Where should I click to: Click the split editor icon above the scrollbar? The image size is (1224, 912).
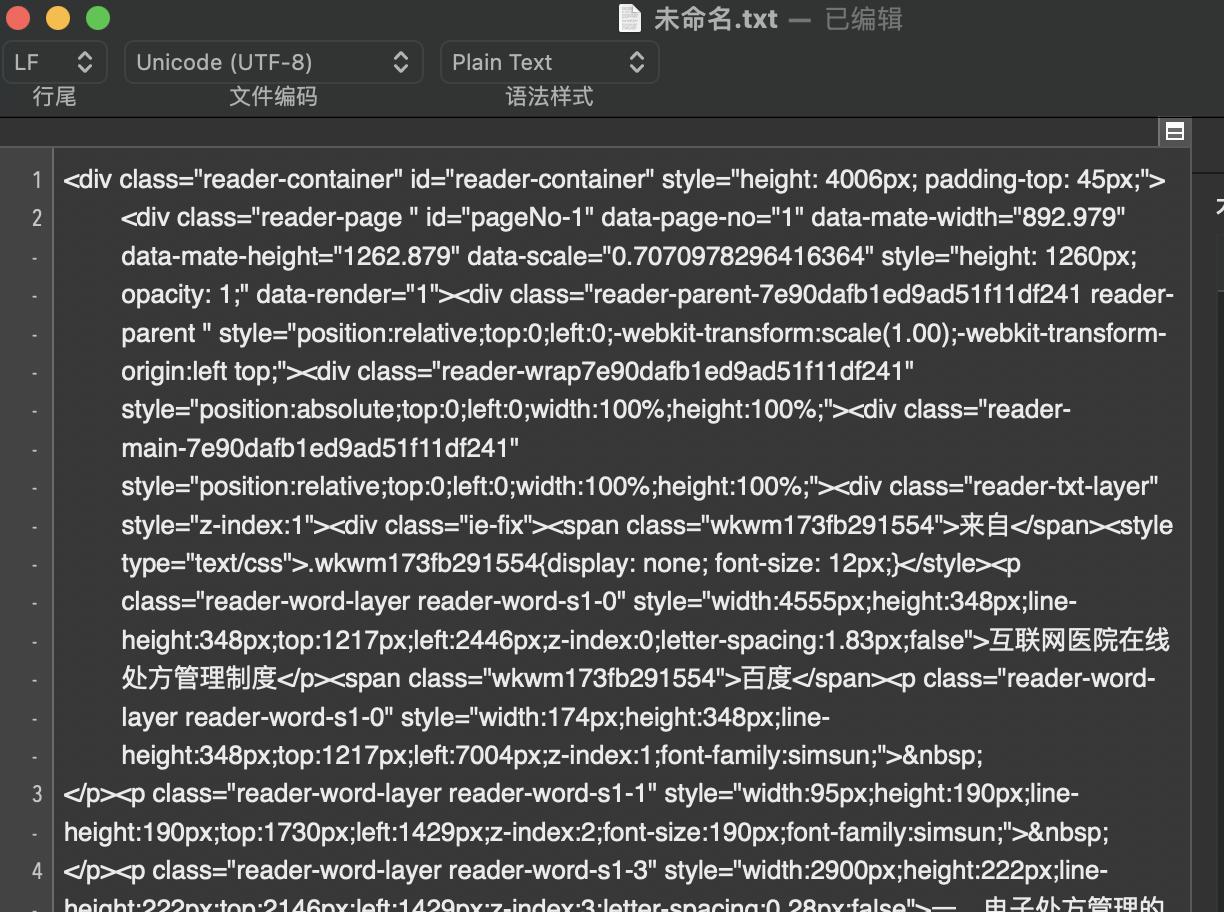[x=1175, y=131]
